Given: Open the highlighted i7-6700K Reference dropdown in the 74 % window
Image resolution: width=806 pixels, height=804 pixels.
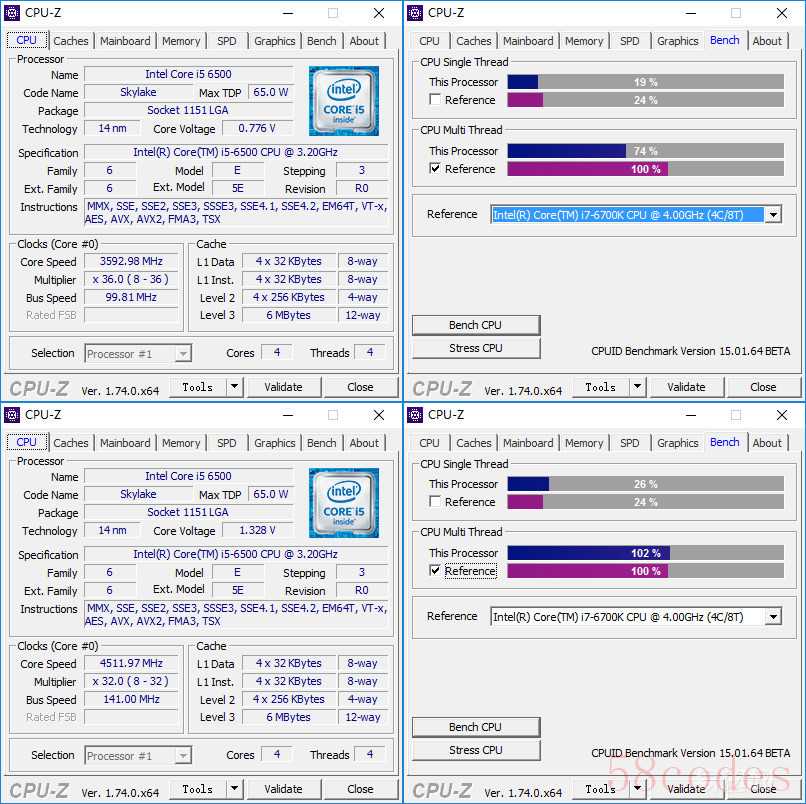Looking at the screenshot, I should click(x=773, y=215).
